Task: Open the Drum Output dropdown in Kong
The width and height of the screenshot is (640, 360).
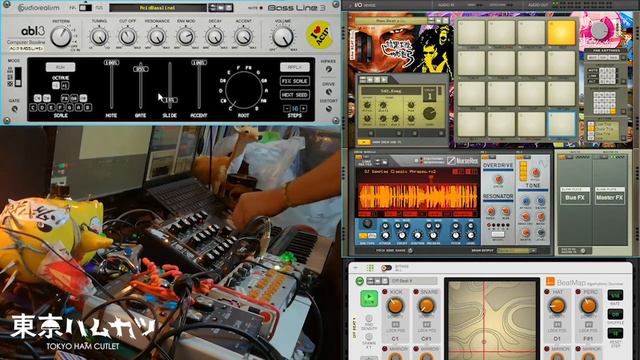Action: (516, 251)
